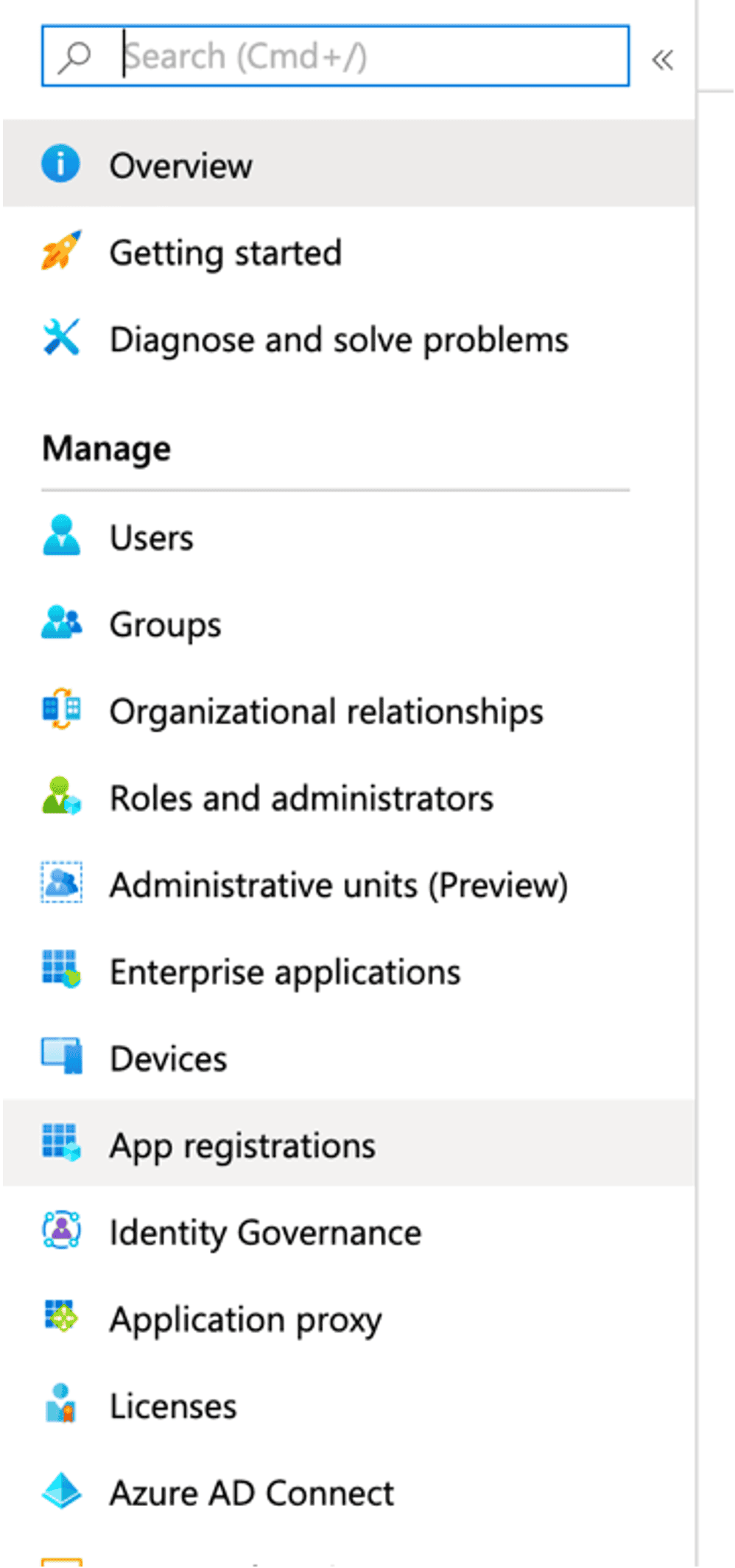Screen dimensions: 735x1568
Task: Open Enterprise applications
Action: (285, 972)
